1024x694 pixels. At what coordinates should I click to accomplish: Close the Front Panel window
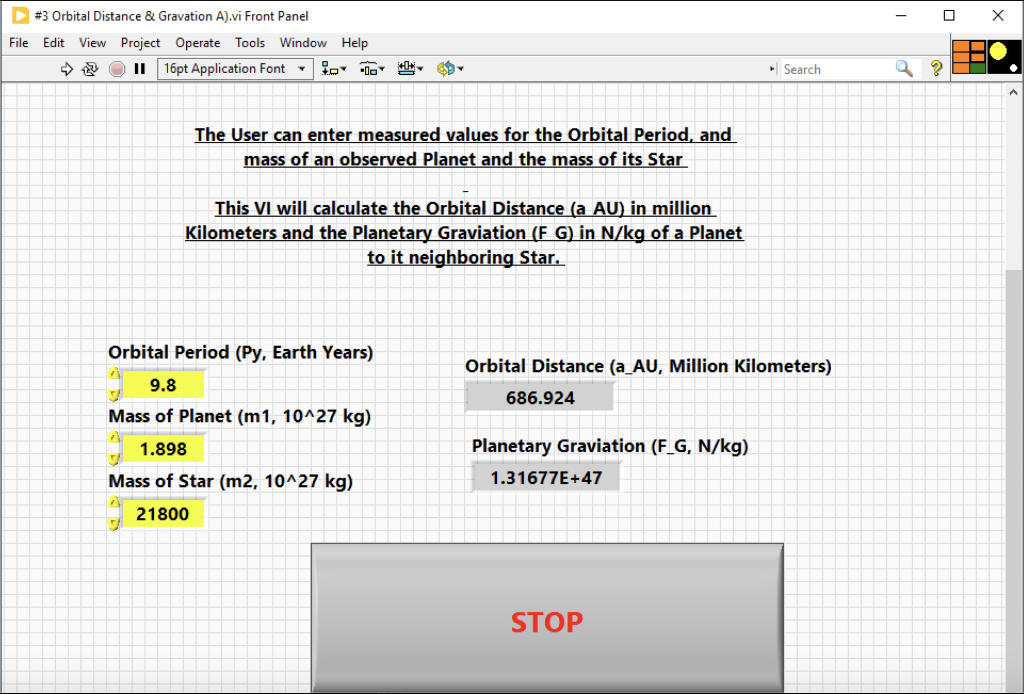tap(998, 16)
